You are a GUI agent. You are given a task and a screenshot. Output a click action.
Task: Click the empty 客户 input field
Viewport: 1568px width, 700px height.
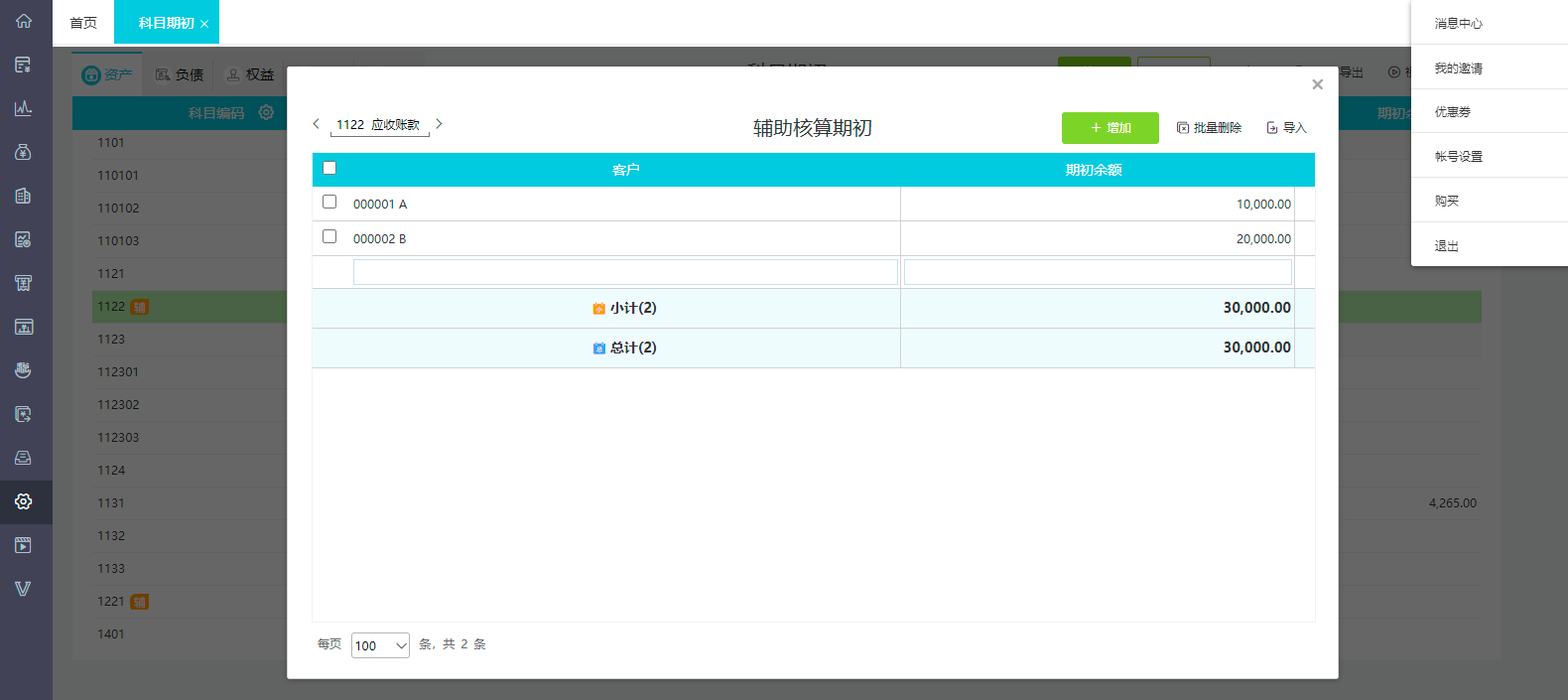[x=625, y=272]
